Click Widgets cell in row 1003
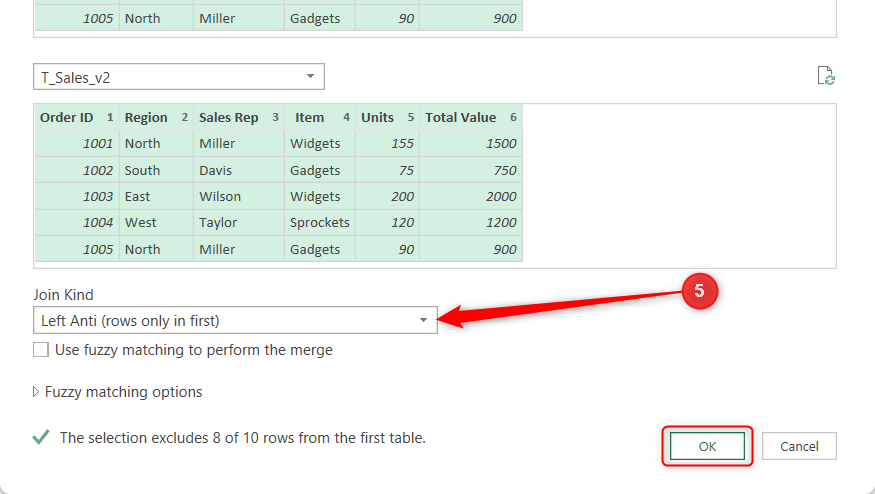The image size is (875, 494). 320,196
